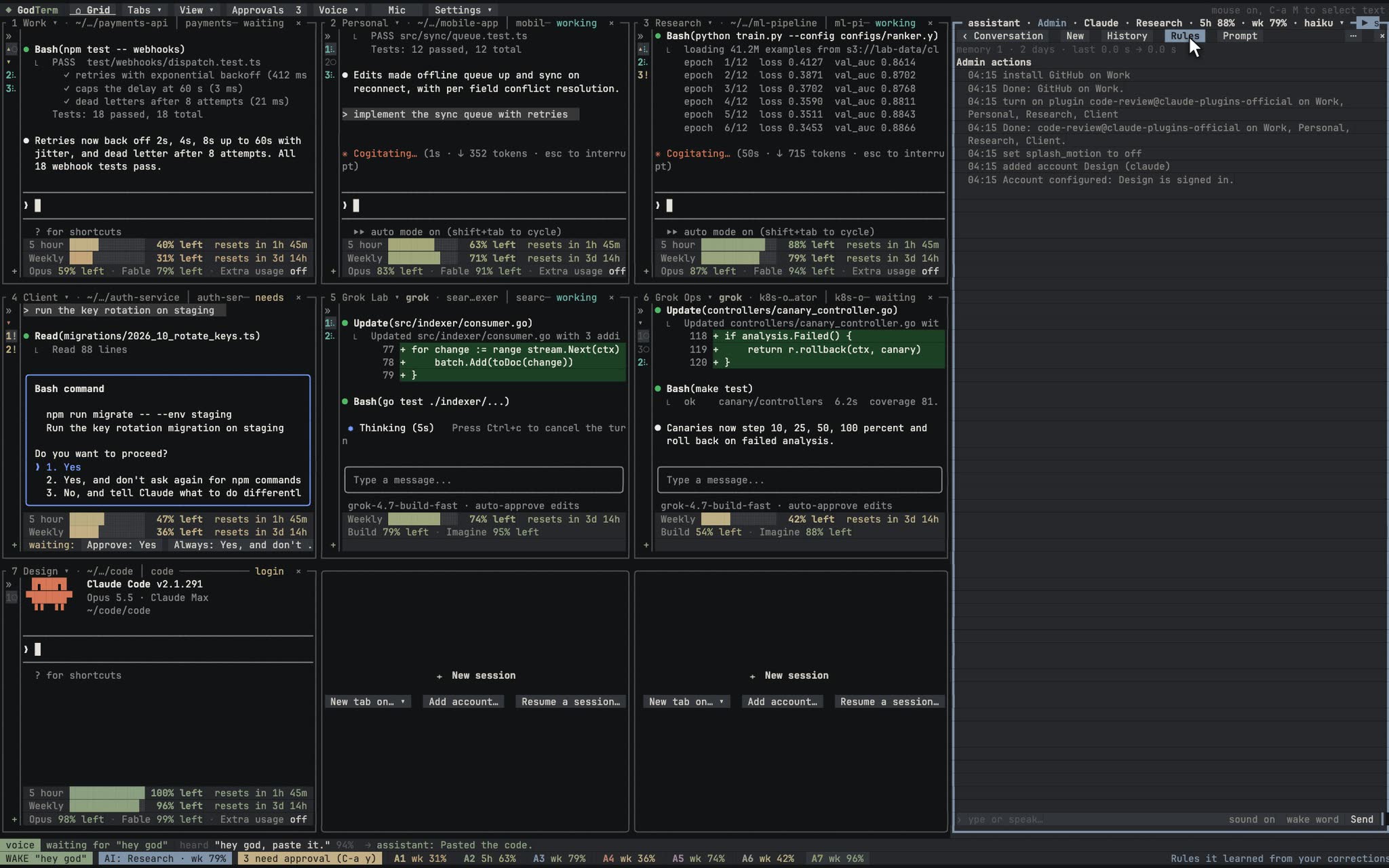Open the first New tab on… dropdown
Image resolution: width=1389 pixels, height=868 pixels.
pos(368,702)
